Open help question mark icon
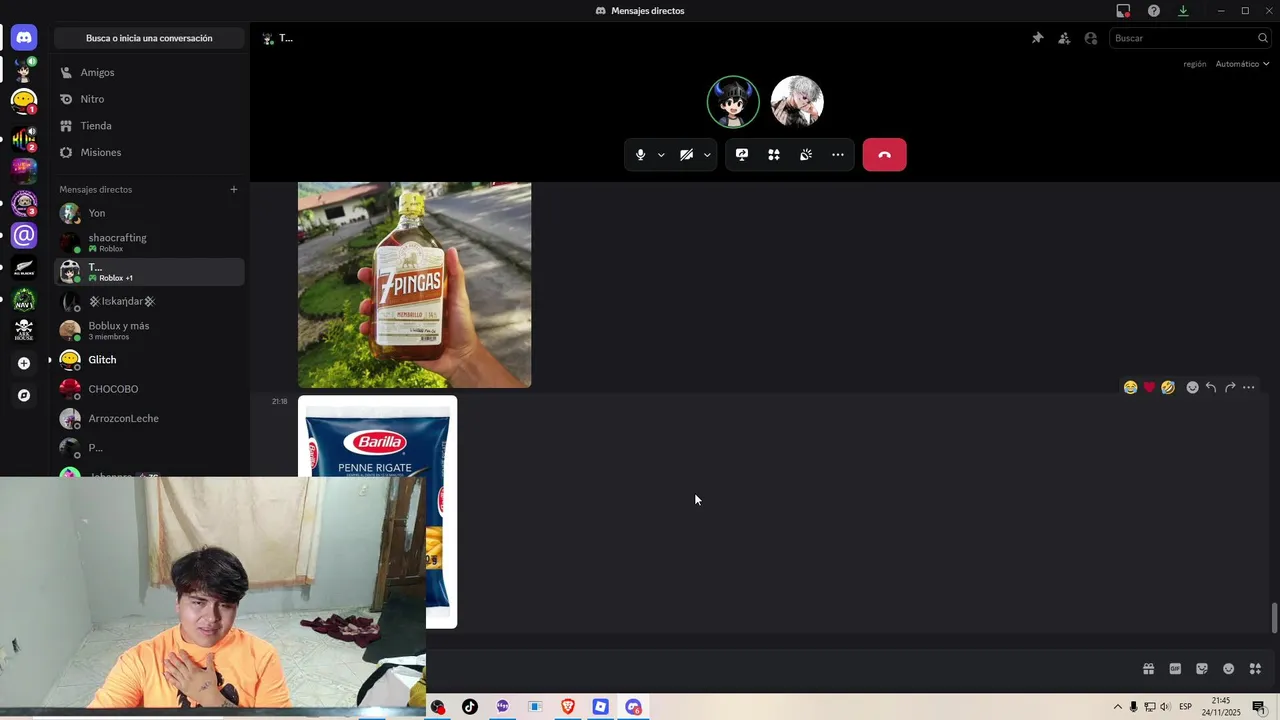Screen dimensions: 1280x720 coord(1154,11)
